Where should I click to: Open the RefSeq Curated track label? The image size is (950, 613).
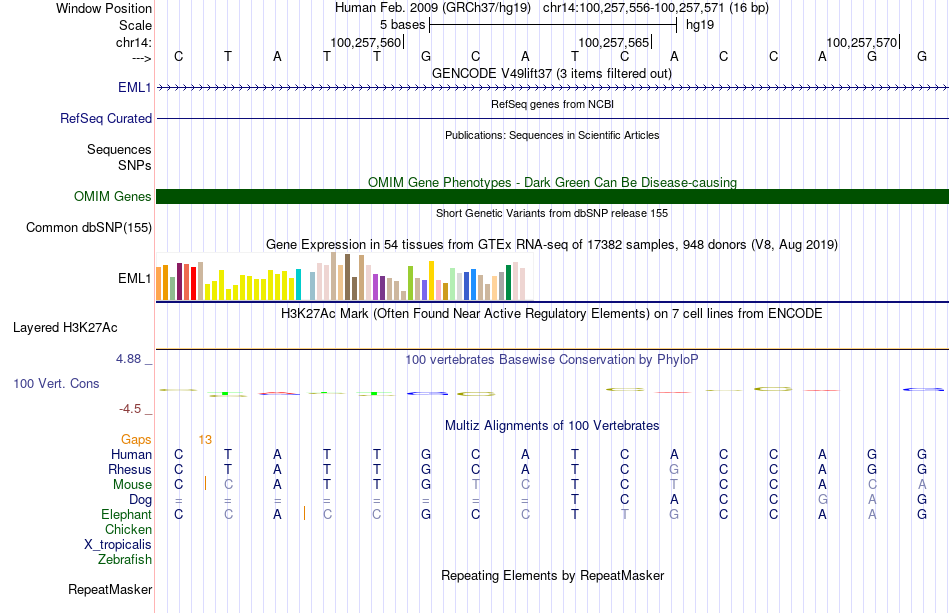pyautogui.click(x=106, y=118)
